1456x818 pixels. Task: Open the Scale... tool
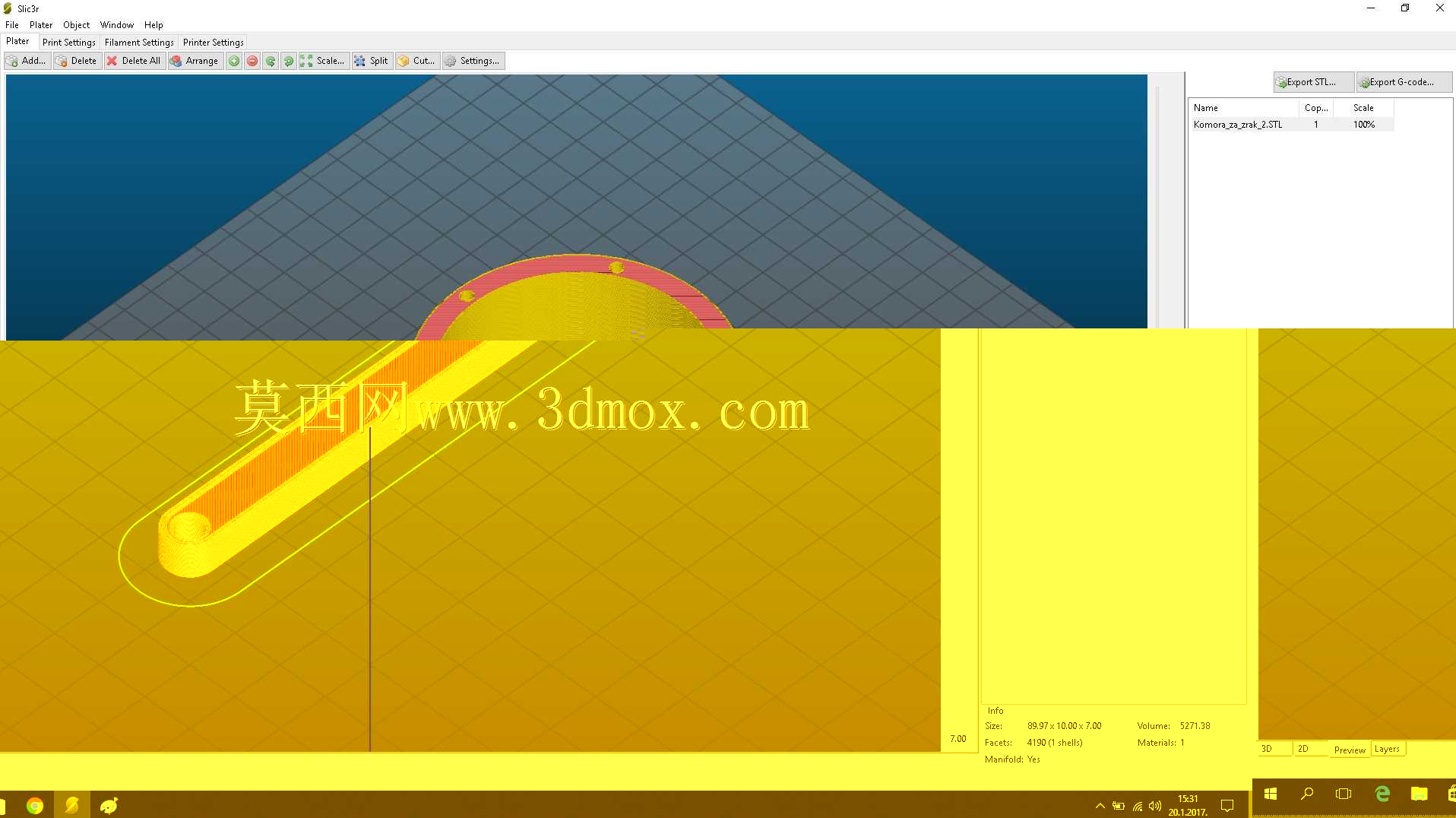click(324, 61)
